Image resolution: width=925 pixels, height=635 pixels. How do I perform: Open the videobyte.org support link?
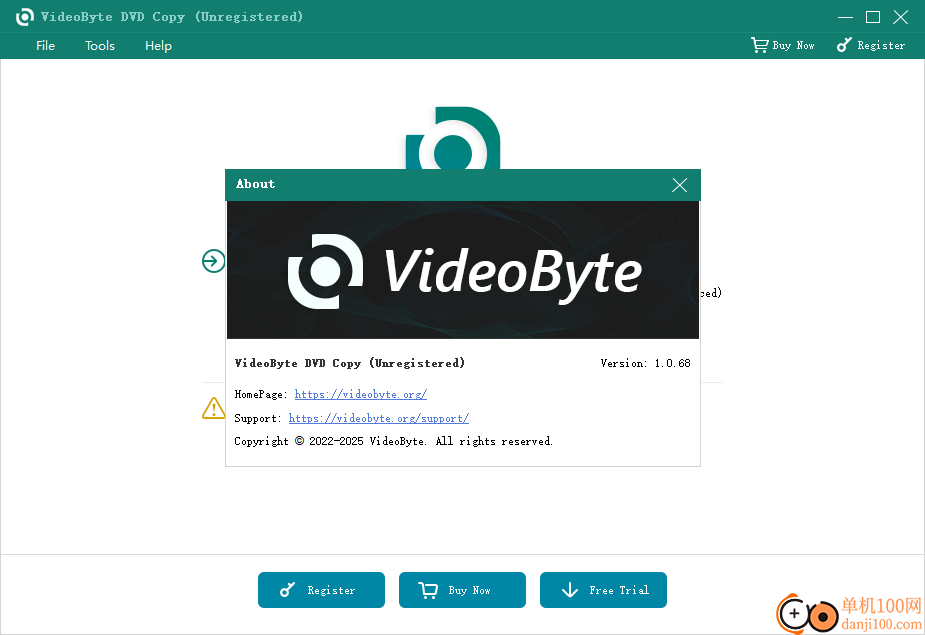click(379, 418)
